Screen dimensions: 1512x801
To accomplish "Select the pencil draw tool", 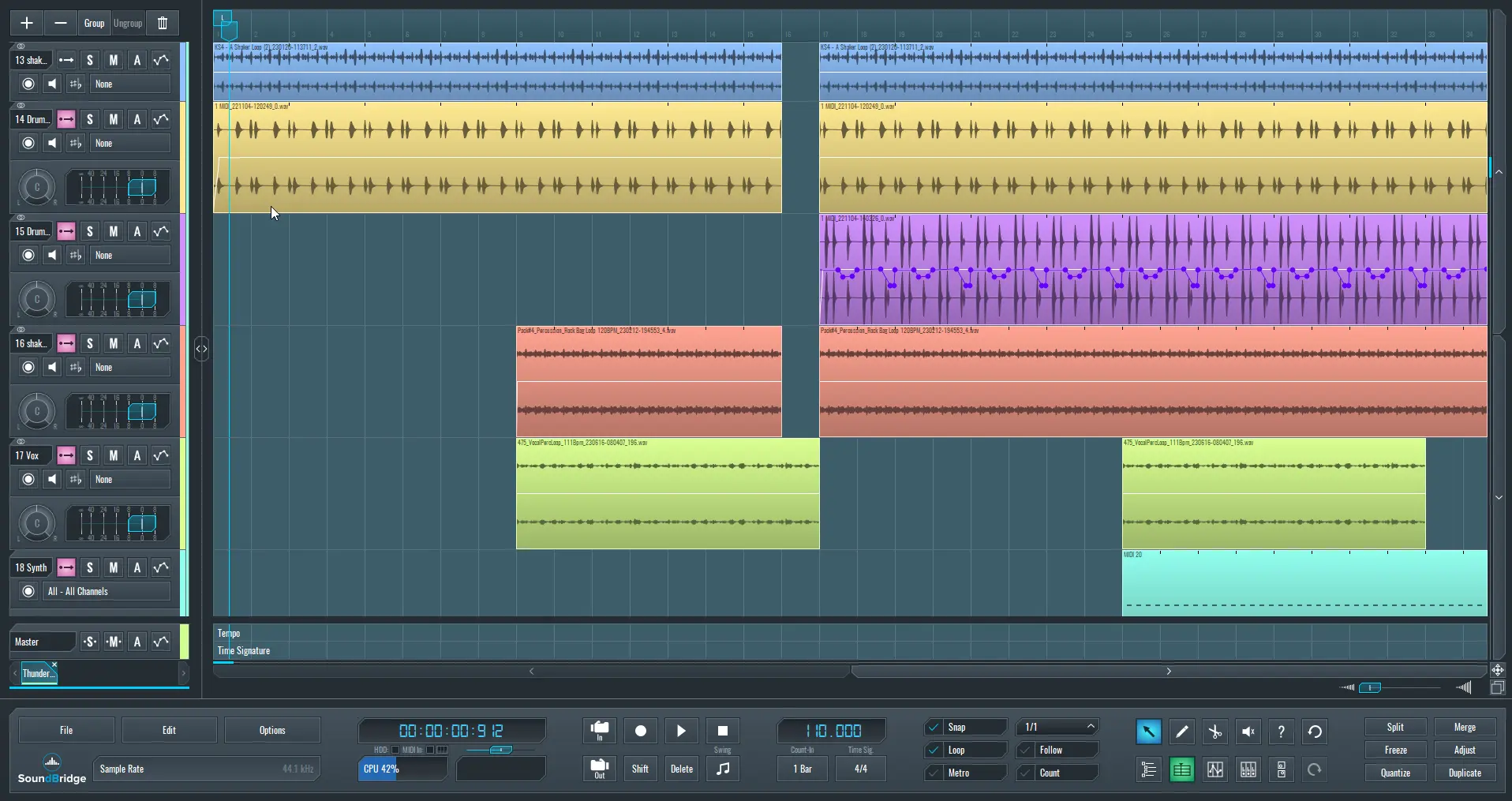I will [1181, 732].
